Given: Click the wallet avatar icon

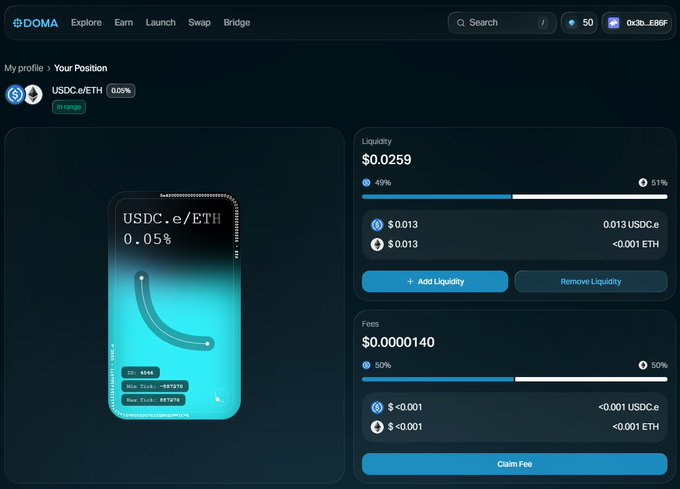Looking at the screenshot, I should point(613,23).
